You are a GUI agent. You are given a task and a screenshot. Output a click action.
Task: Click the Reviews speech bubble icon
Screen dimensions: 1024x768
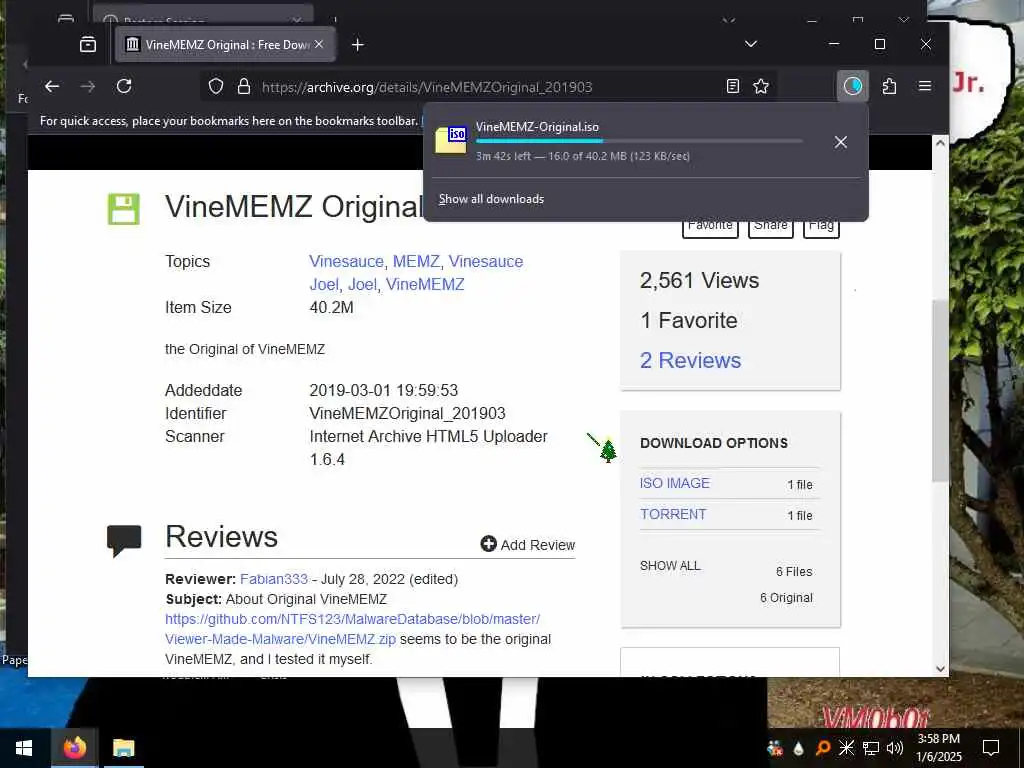pos(124,541)
